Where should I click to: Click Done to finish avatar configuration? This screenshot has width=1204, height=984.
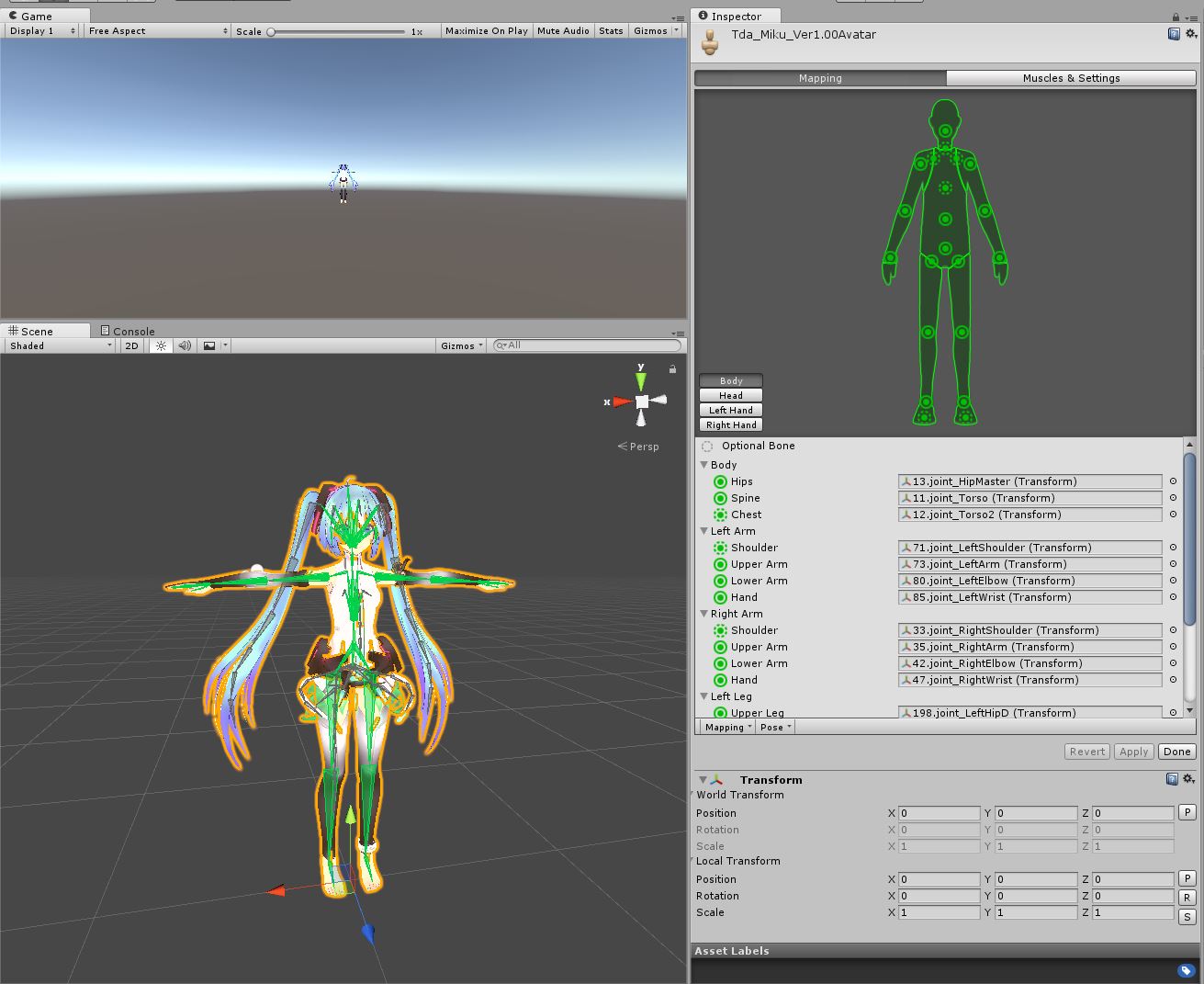click(1176, 752)
